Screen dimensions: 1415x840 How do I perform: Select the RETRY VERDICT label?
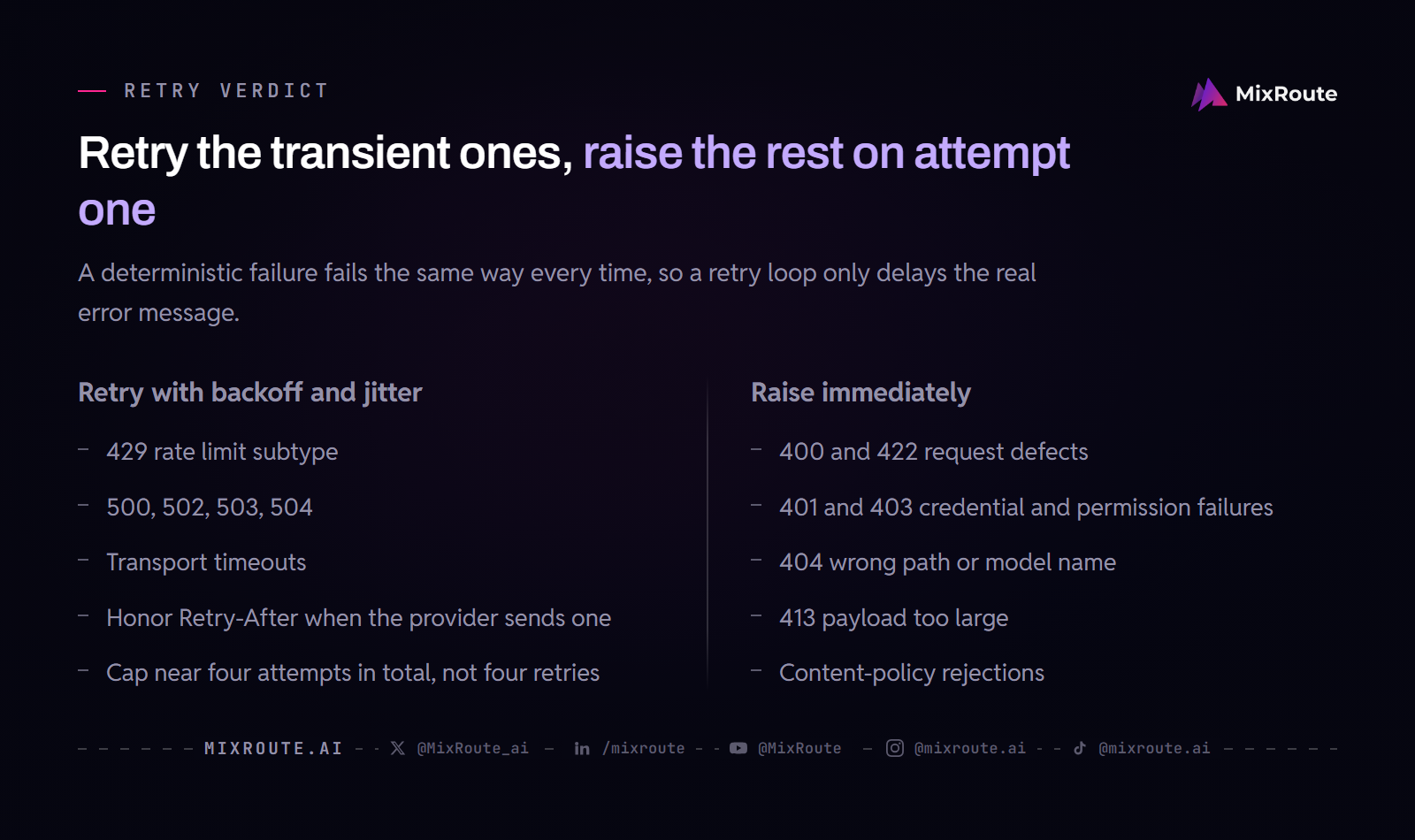226,90
